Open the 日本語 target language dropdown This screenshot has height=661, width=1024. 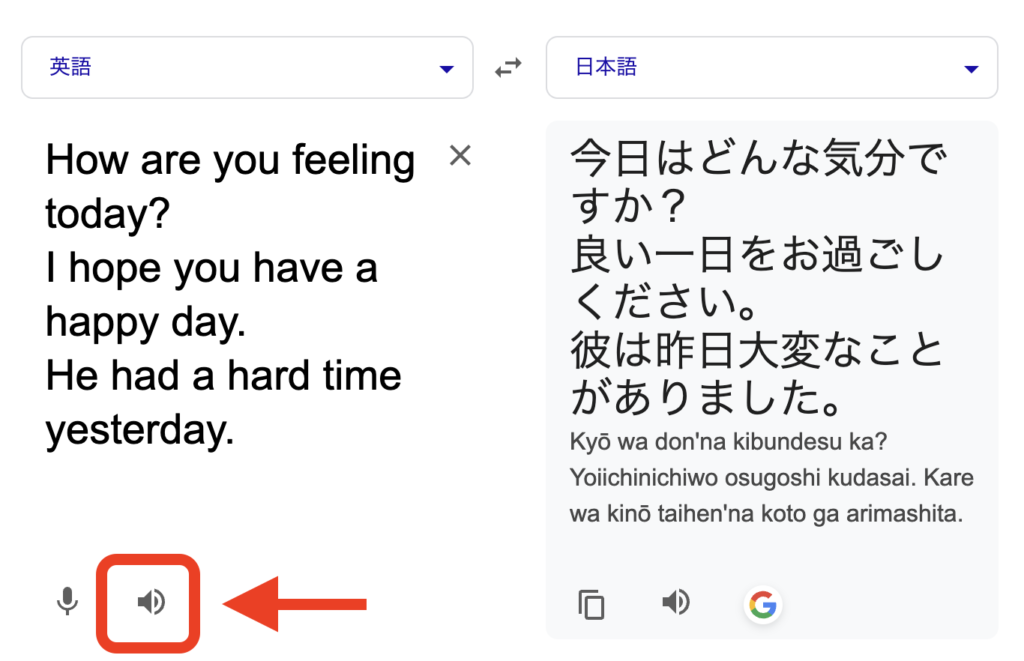(771, 68)
